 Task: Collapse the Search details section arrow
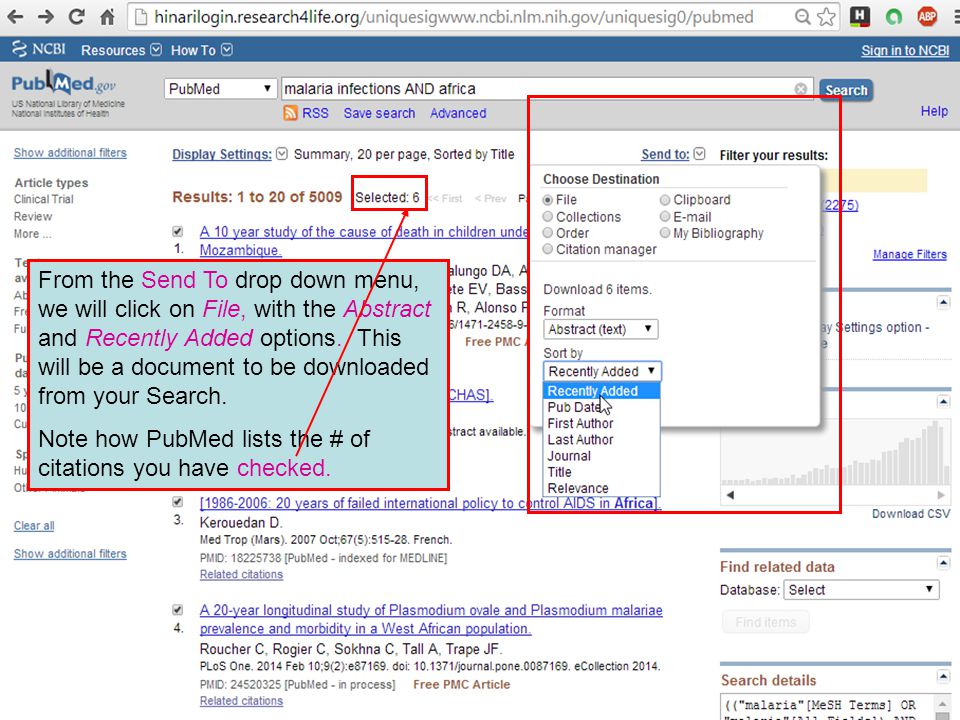coord(943,677)
